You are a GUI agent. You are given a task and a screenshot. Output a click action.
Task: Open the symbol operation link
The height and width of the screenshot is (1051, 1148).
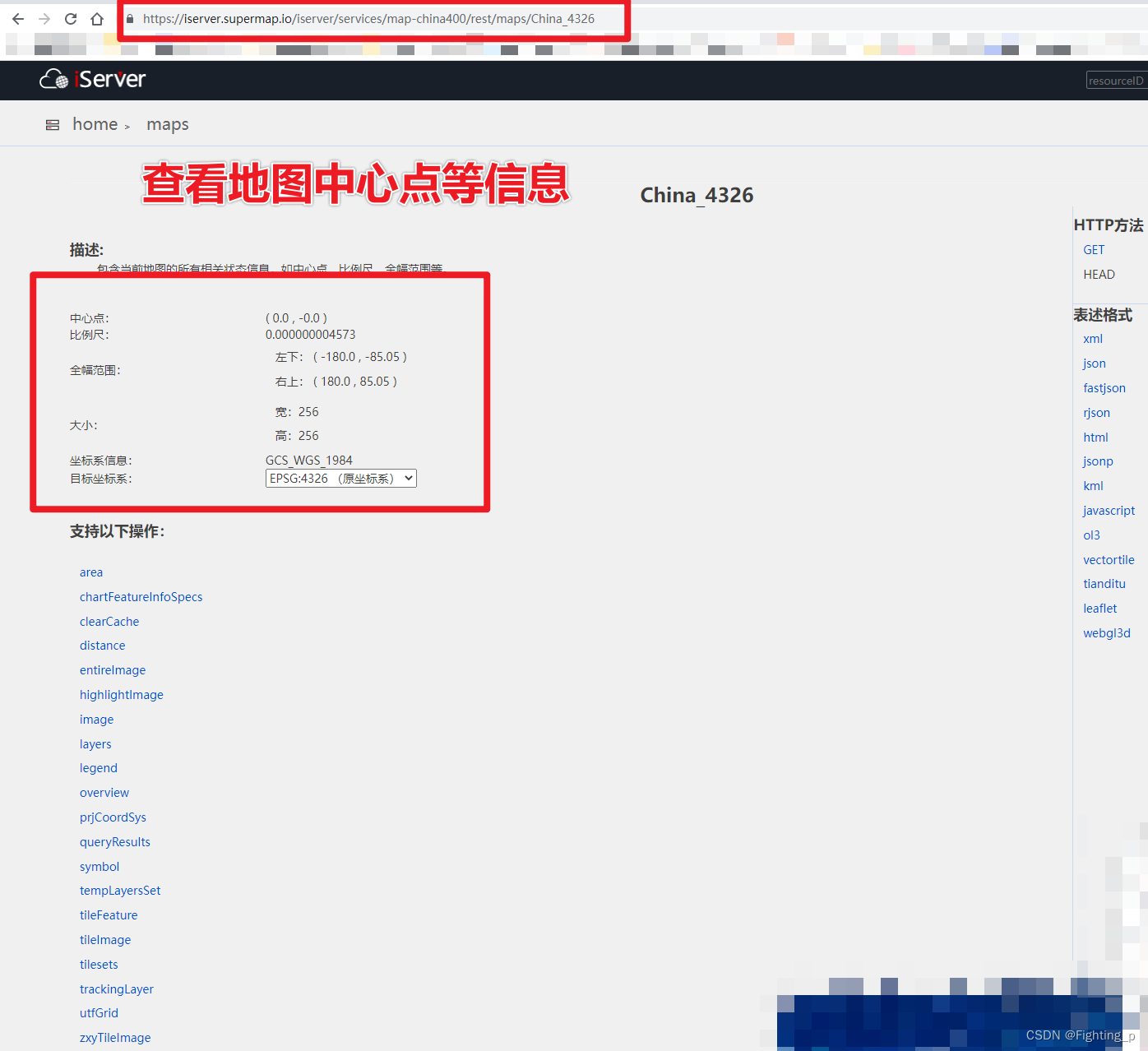coord(100,867)
